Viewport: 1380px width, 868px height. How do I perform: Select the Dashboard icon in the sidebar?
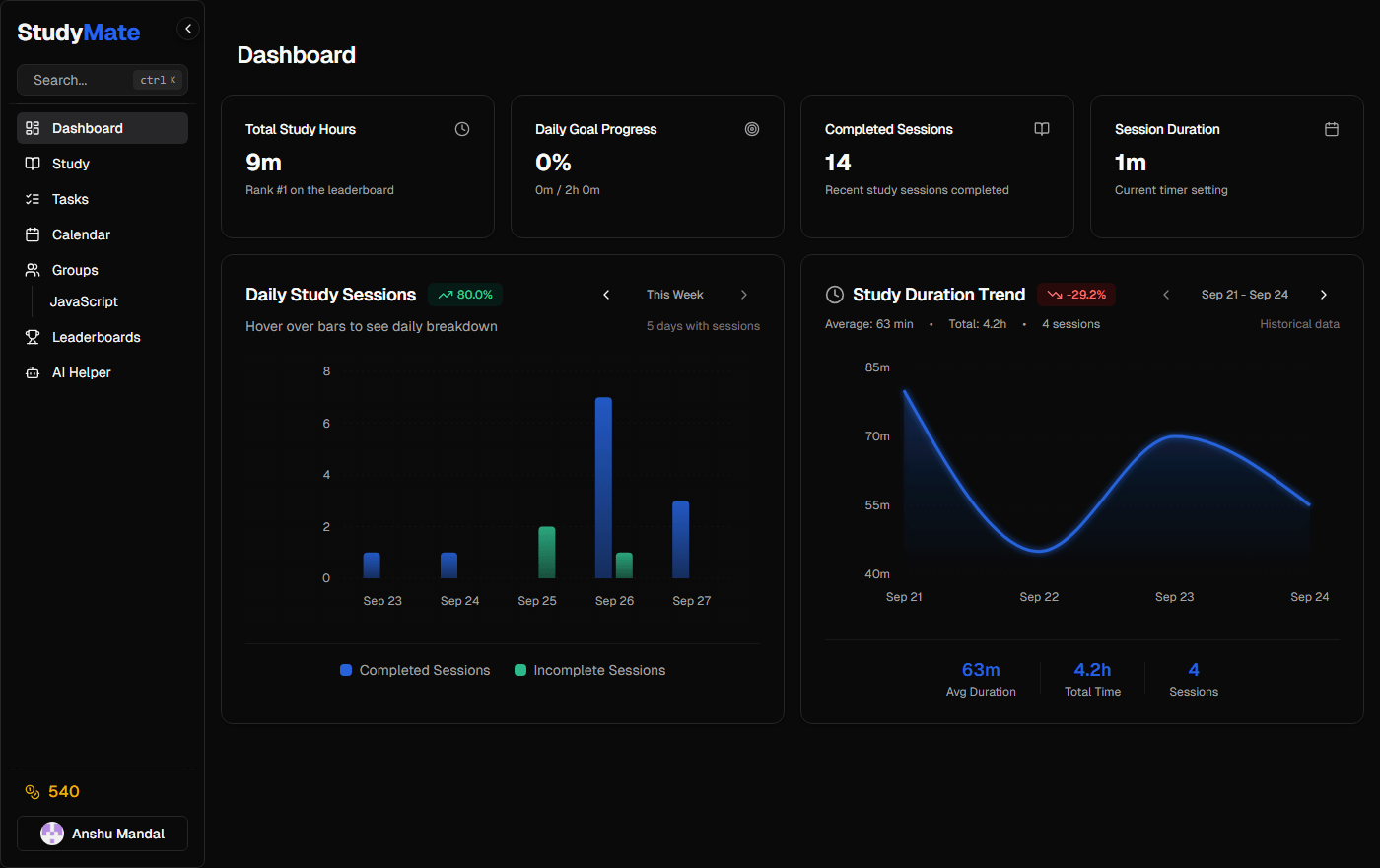(31, 128)
